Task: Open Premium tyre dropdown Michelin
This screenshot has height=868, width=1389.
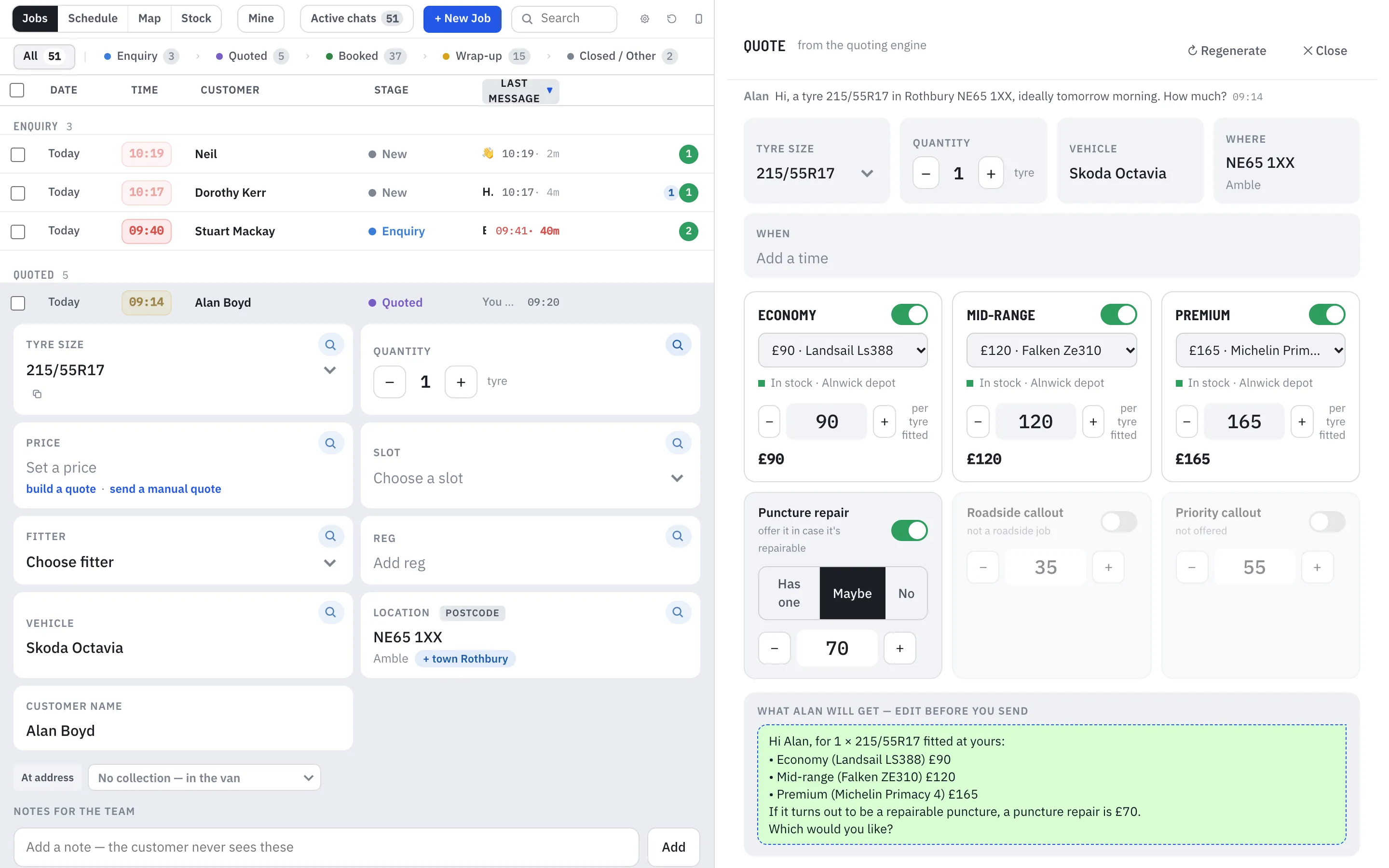Action: (x=1260, y=350)
